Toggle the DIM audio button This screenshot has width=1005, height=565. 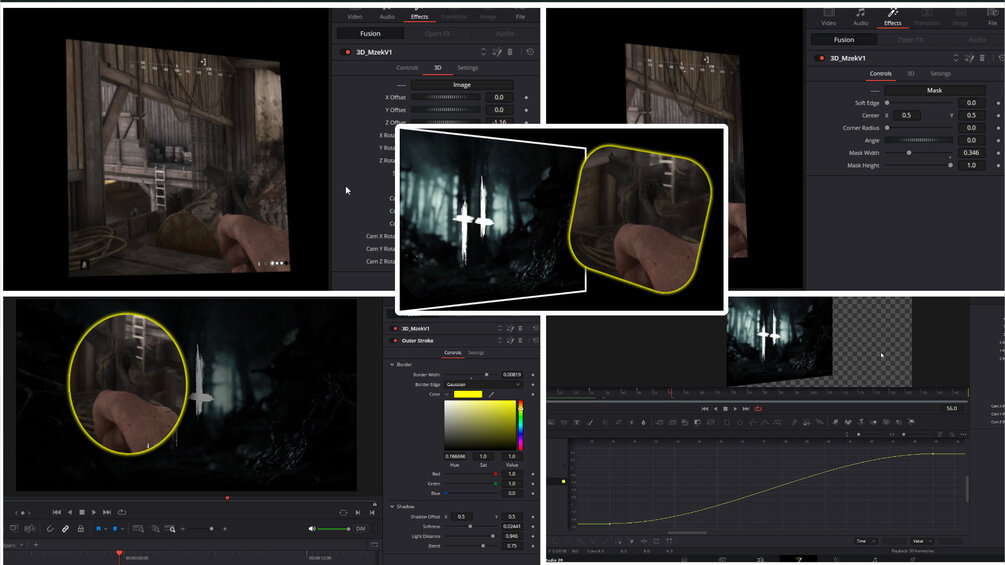pyautogui.click(x=361, y=528)
